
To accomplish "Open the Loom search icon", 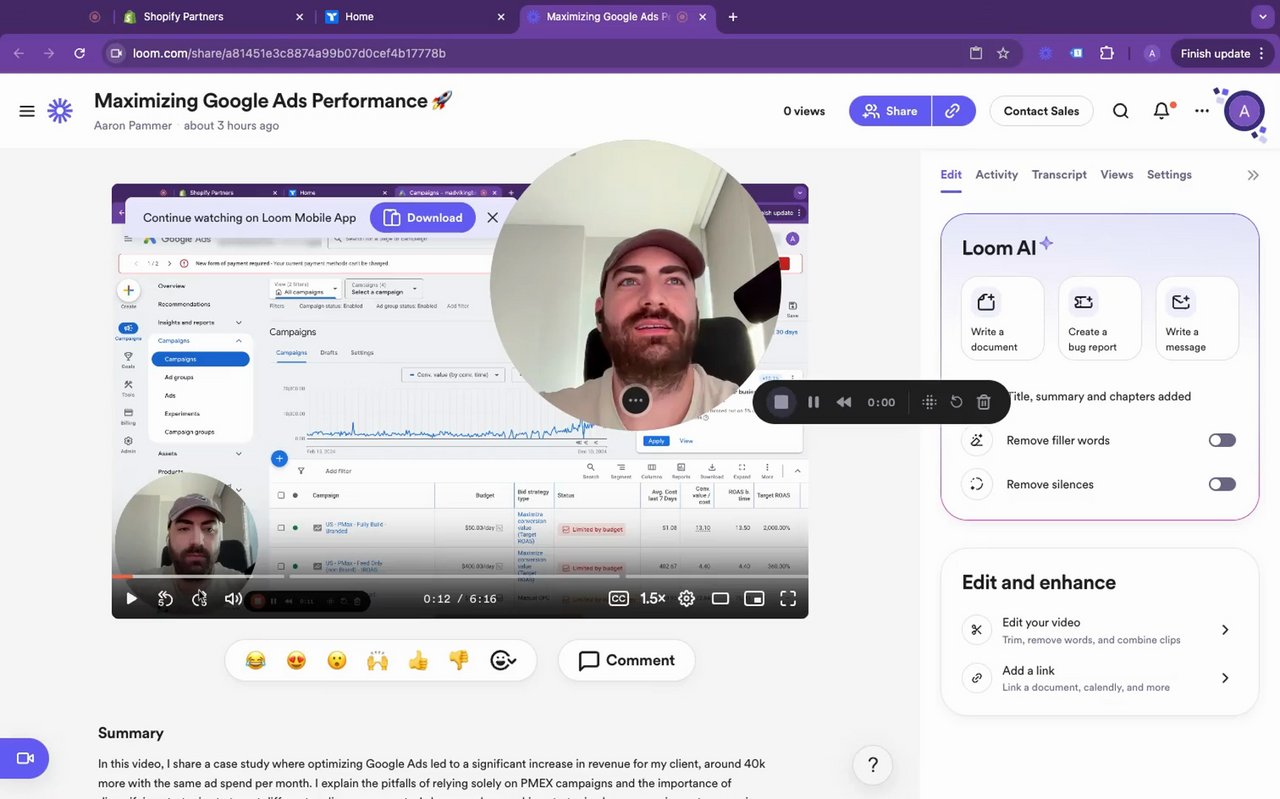I will pyautogui.click(x=1121, y=111).
